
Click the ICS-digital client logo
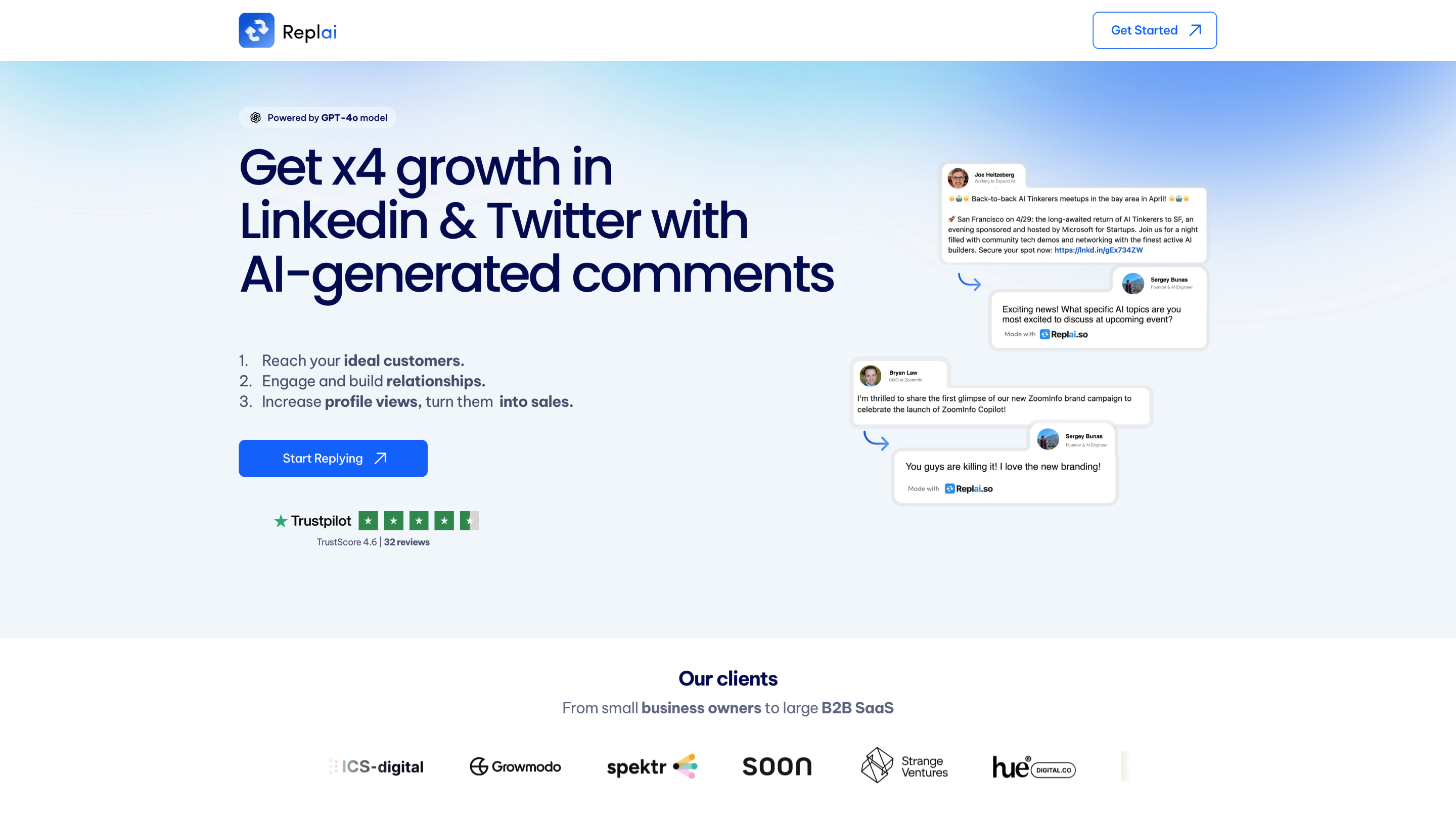point(376,766)
